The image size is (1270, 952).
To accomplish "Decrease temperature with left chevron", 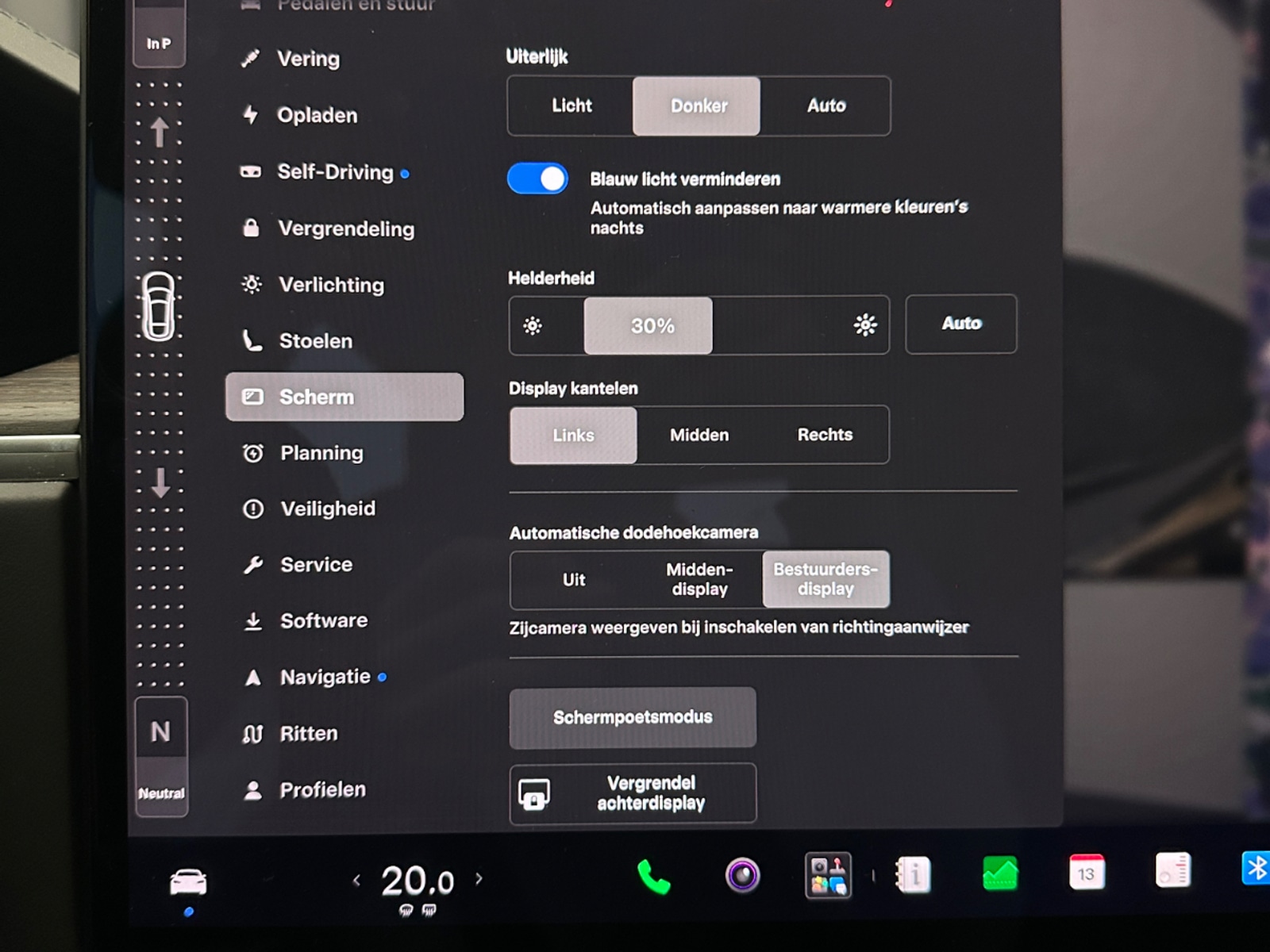I will coord(356,880).
